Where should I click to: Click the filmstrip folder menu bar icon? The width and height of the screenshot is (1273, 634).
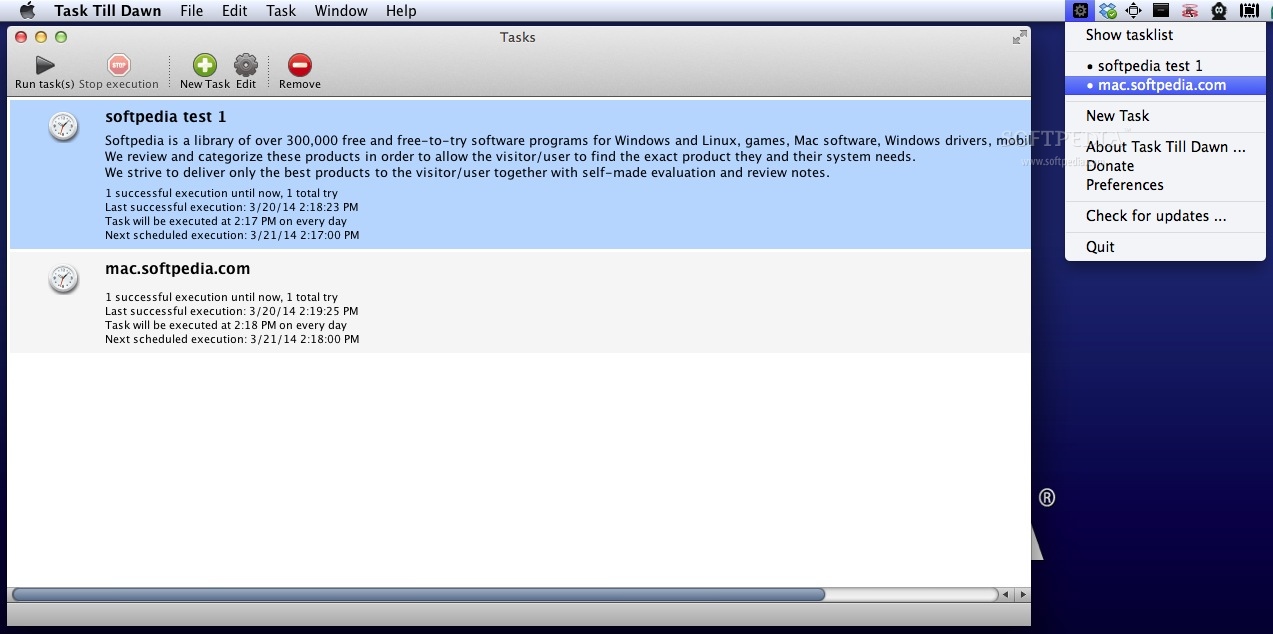(1249, 11)
